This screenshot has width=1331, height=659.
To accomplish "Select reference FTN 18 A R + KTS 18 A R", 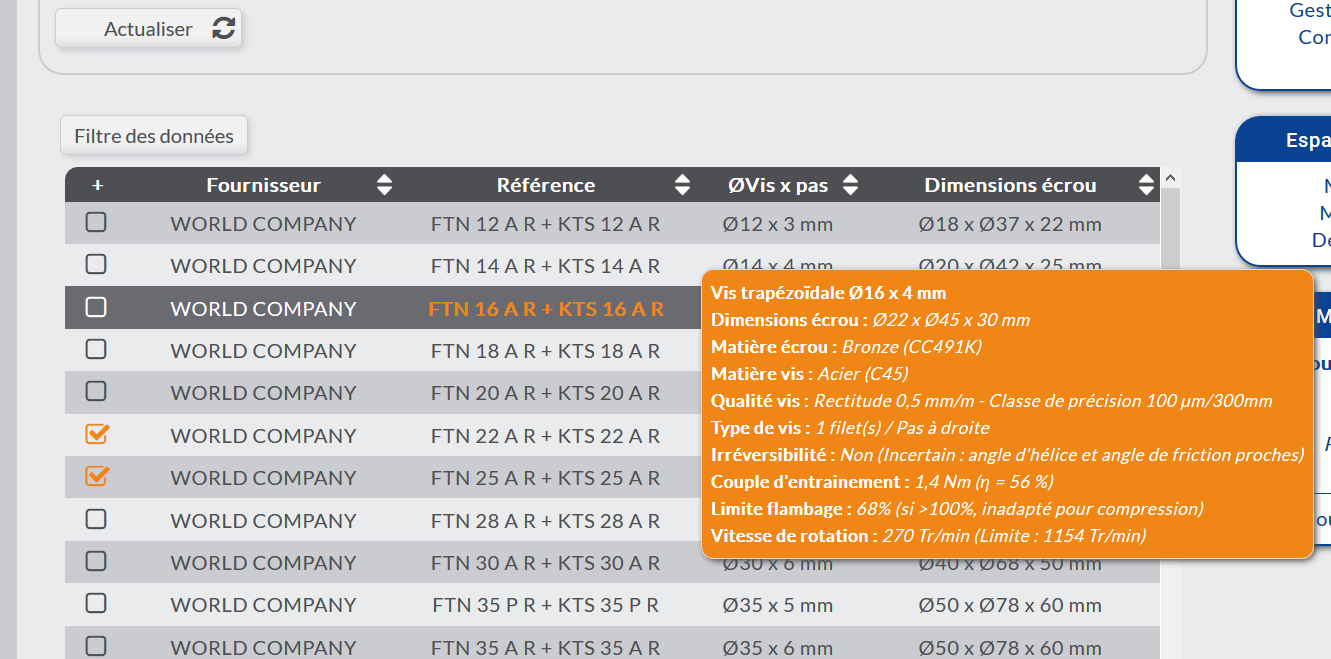I will [546, 351].
